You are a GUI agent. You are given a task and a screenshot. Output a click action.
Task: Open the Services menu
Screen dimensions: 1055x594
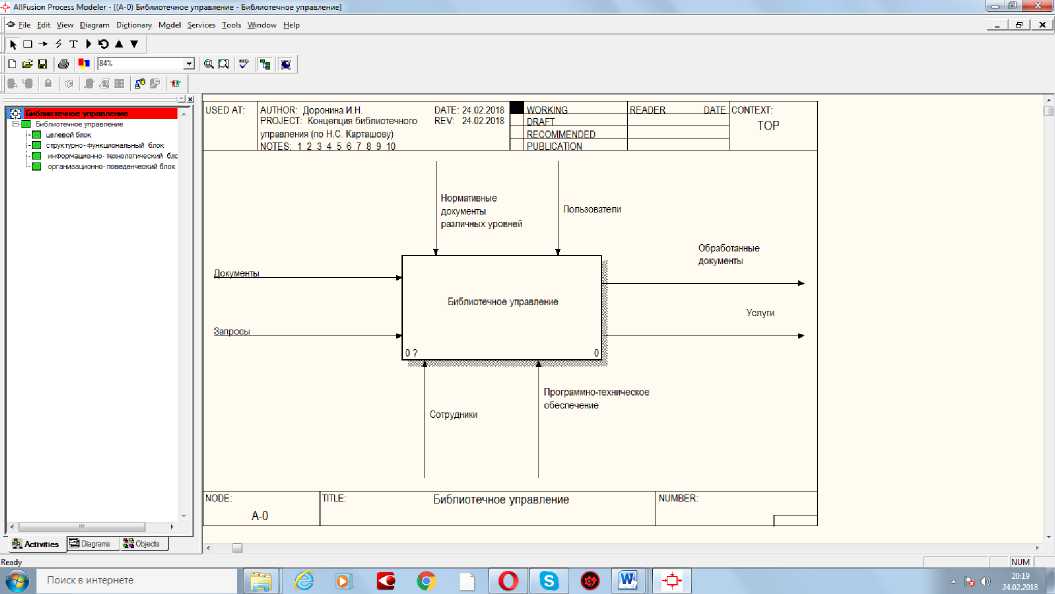click(x=201, y=26)
